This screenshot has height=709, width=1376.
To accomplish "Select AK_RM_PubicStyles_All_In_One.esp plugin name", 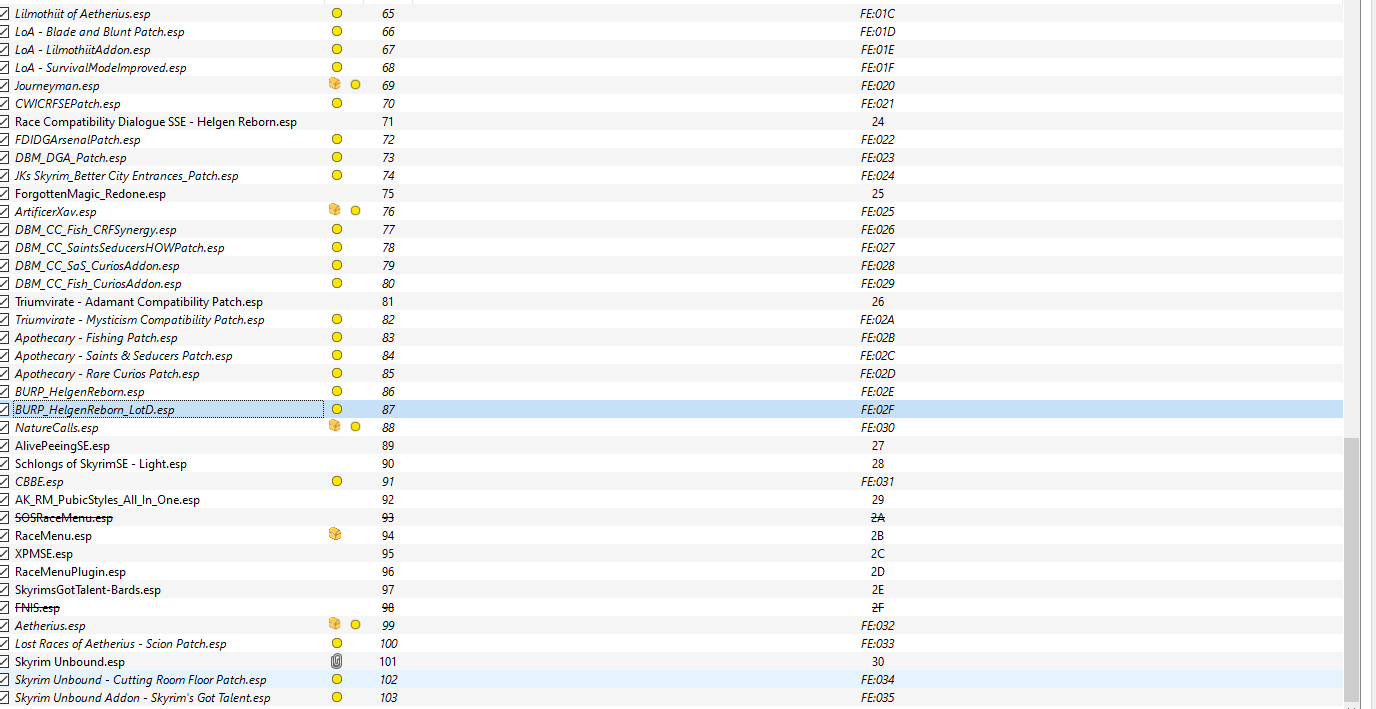I will pos(108,499).
